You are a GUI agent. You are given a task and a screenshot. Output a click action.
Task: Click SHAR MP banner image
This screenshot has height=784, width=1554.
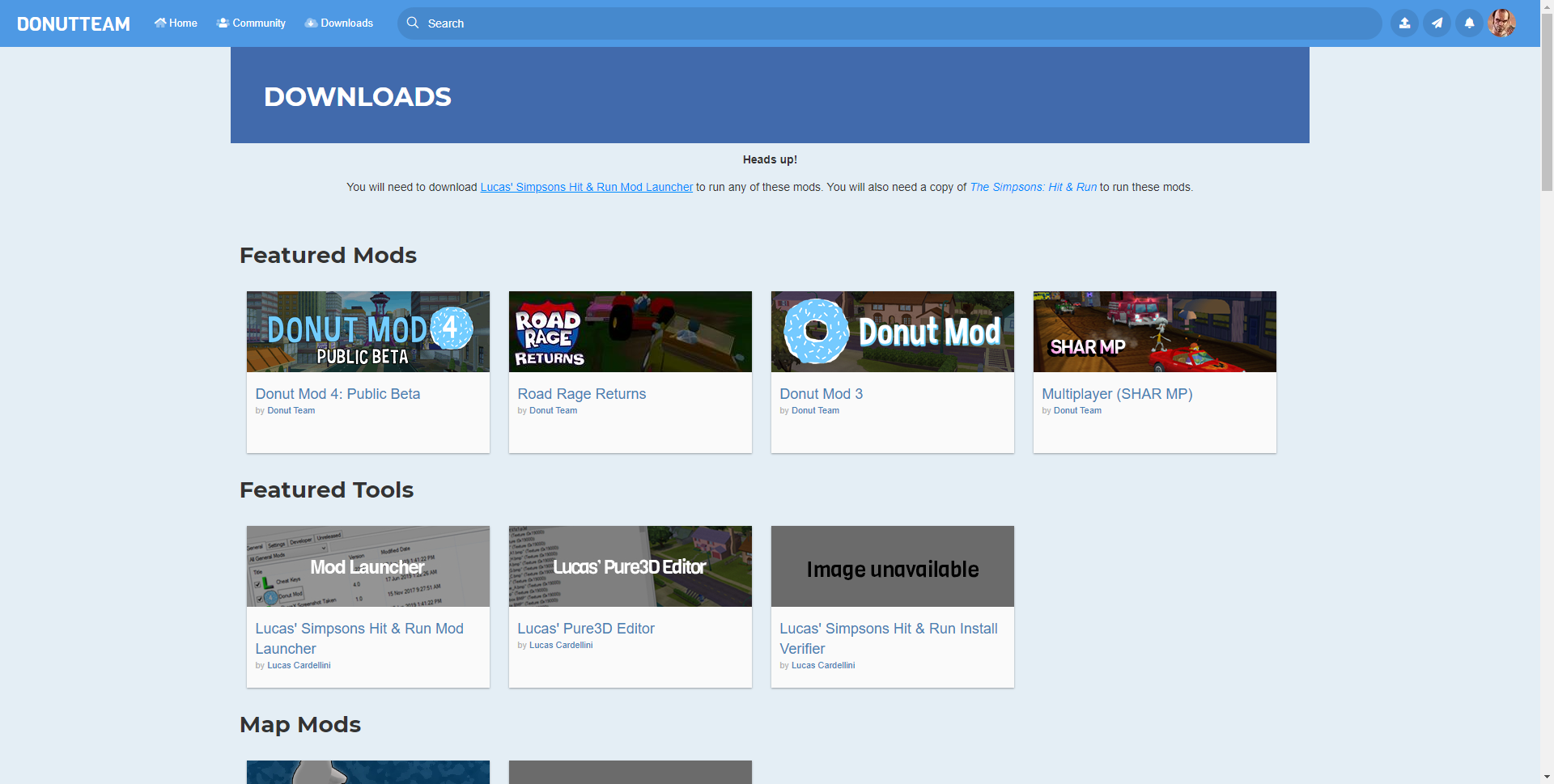pyautogui.click(x=1155, y=332)
